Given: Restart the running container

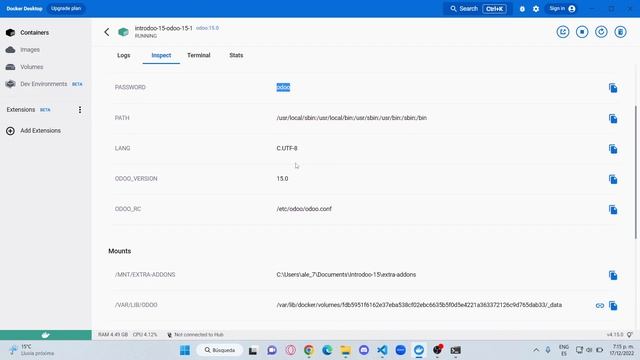Looking at the screenshot, I should coord(601,32).
